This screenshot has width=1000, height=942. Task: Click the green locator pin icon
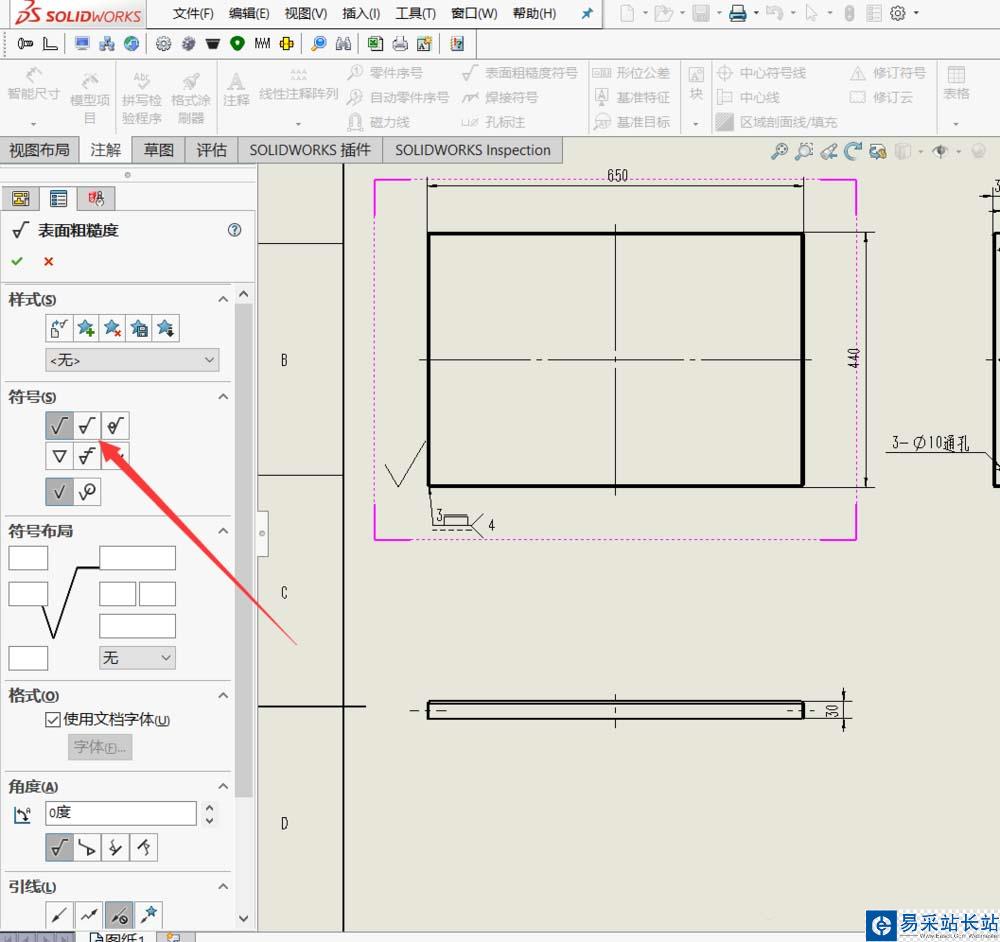pos(237,43)
